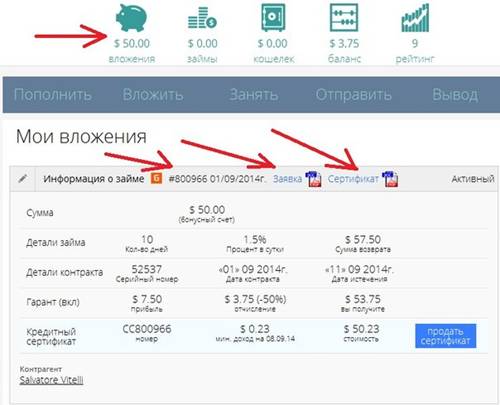Click the bar chart rating icon
The width and height of the screenshot is (500, 405).
[x=415, y=18]
